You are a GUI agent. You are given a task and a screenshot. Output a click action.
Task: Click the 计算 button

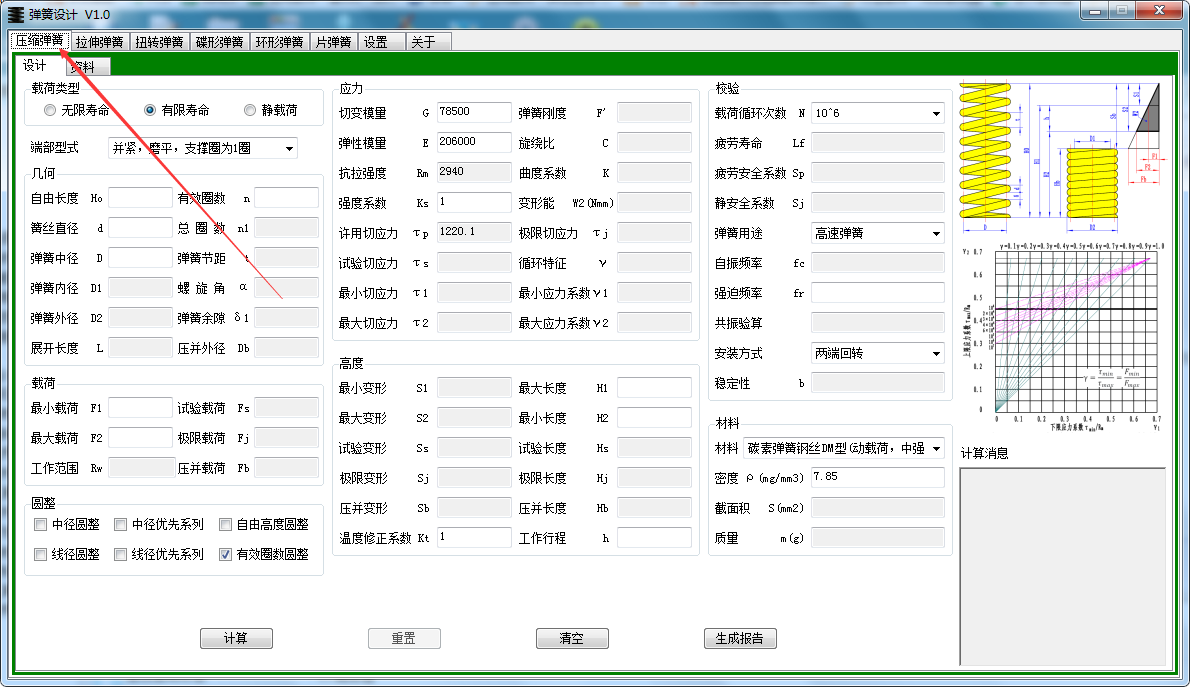pos(236,638)
